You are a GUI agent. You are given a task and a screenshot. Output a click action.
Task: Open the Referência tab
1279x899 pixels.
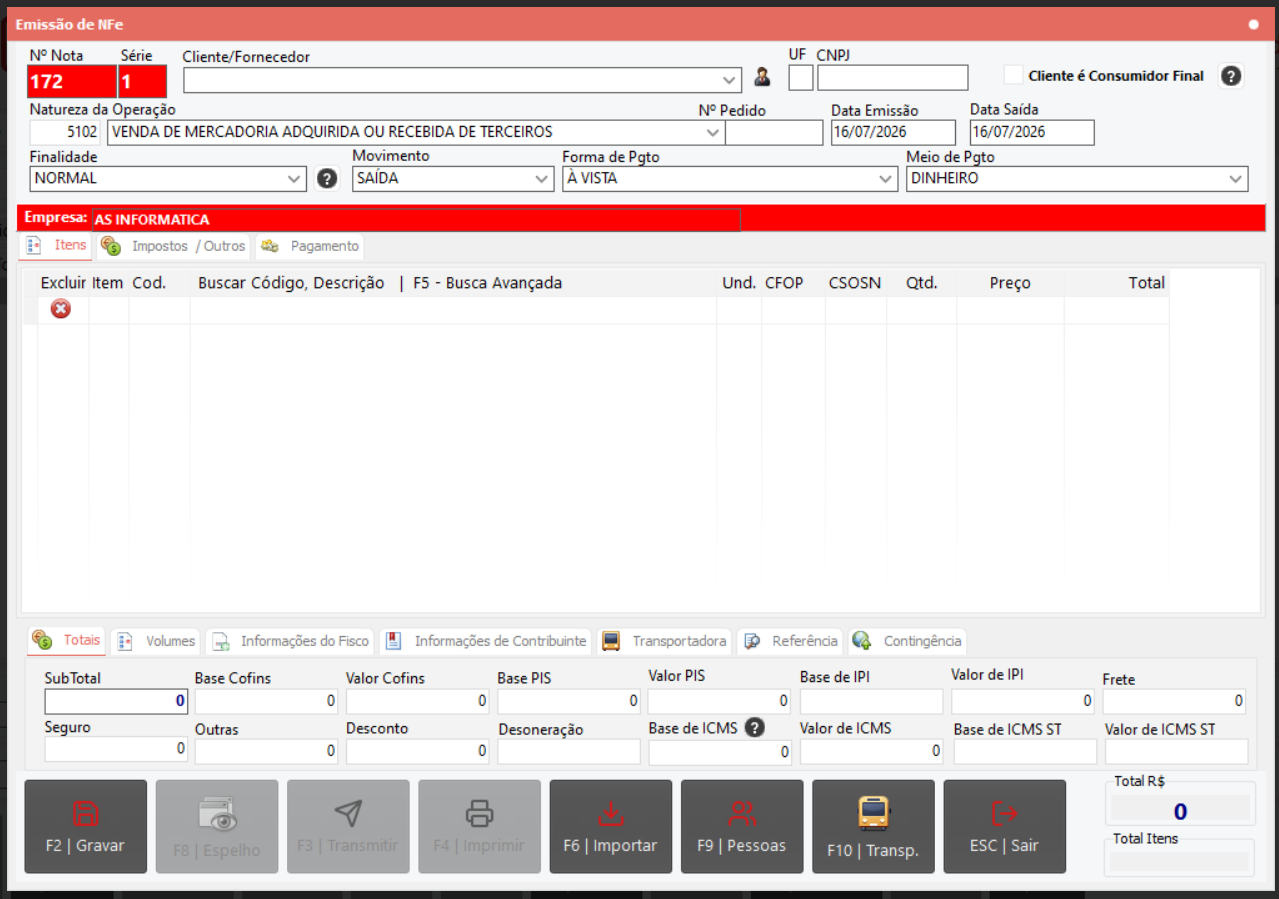[x=791, y=641]
